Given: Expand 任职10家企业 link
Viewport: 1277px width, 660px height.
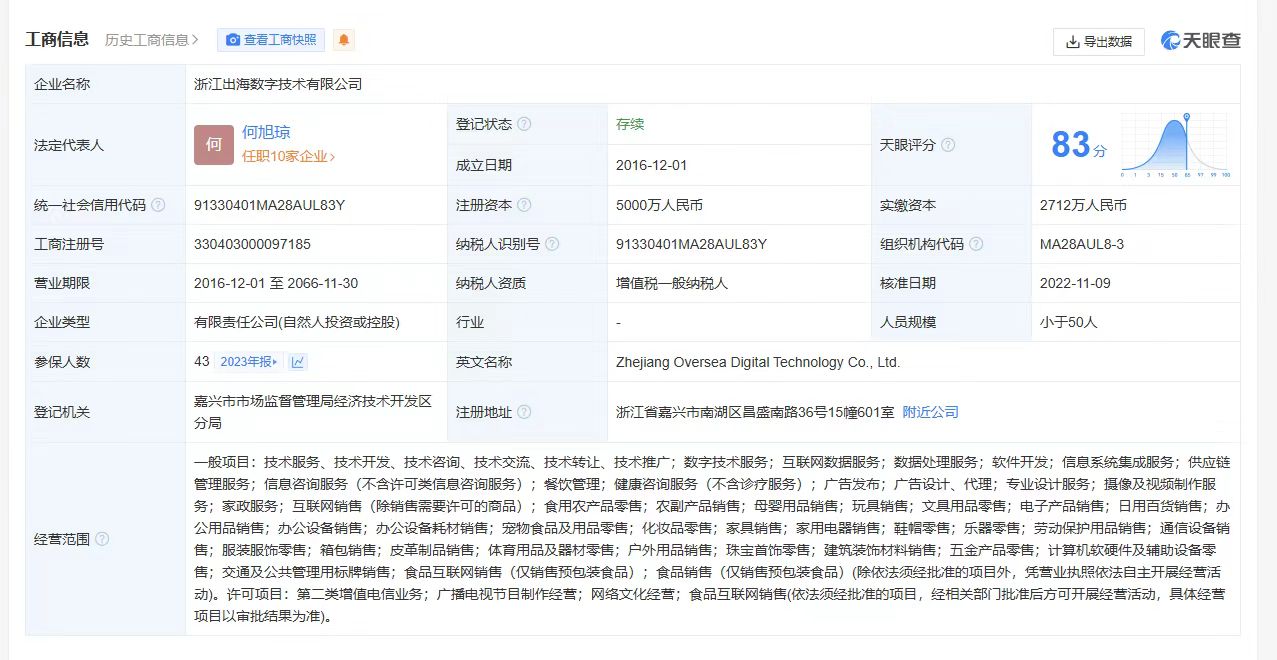Looking at the screenshot, I should [288, 156].
